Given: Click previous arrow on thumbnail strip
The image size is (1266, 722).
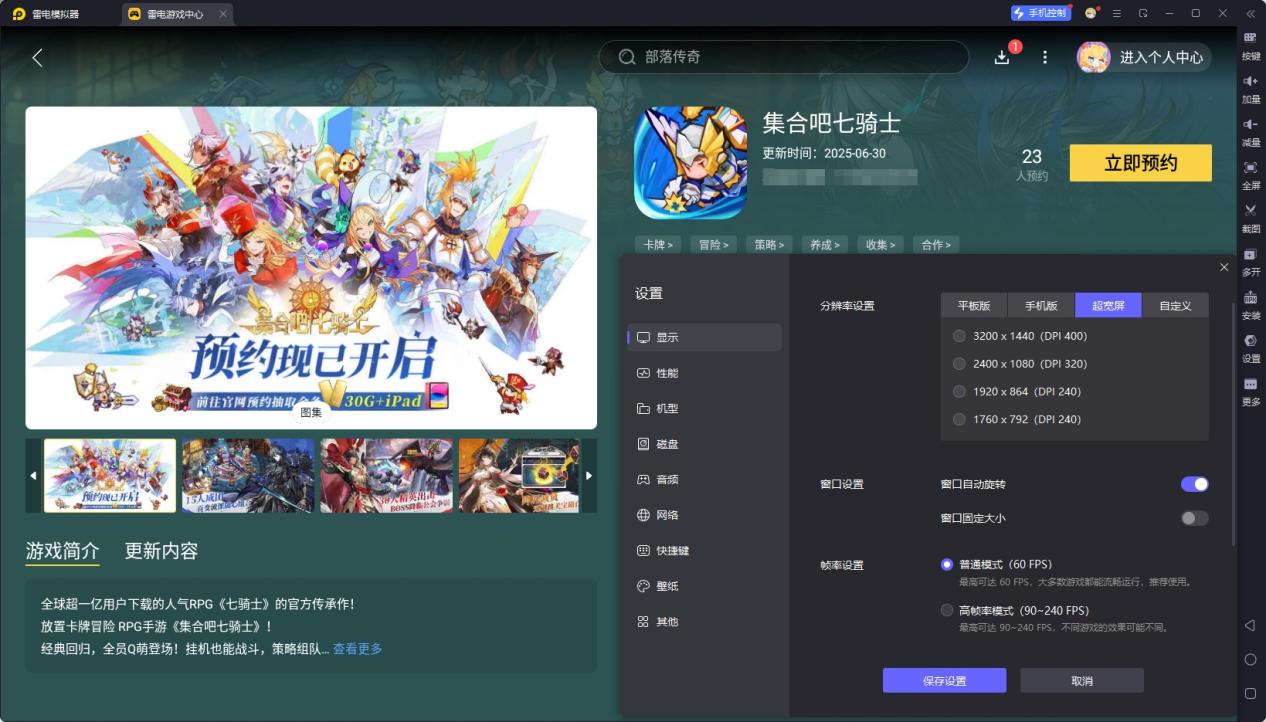Looking at the screenshot, I should [33, 476].
